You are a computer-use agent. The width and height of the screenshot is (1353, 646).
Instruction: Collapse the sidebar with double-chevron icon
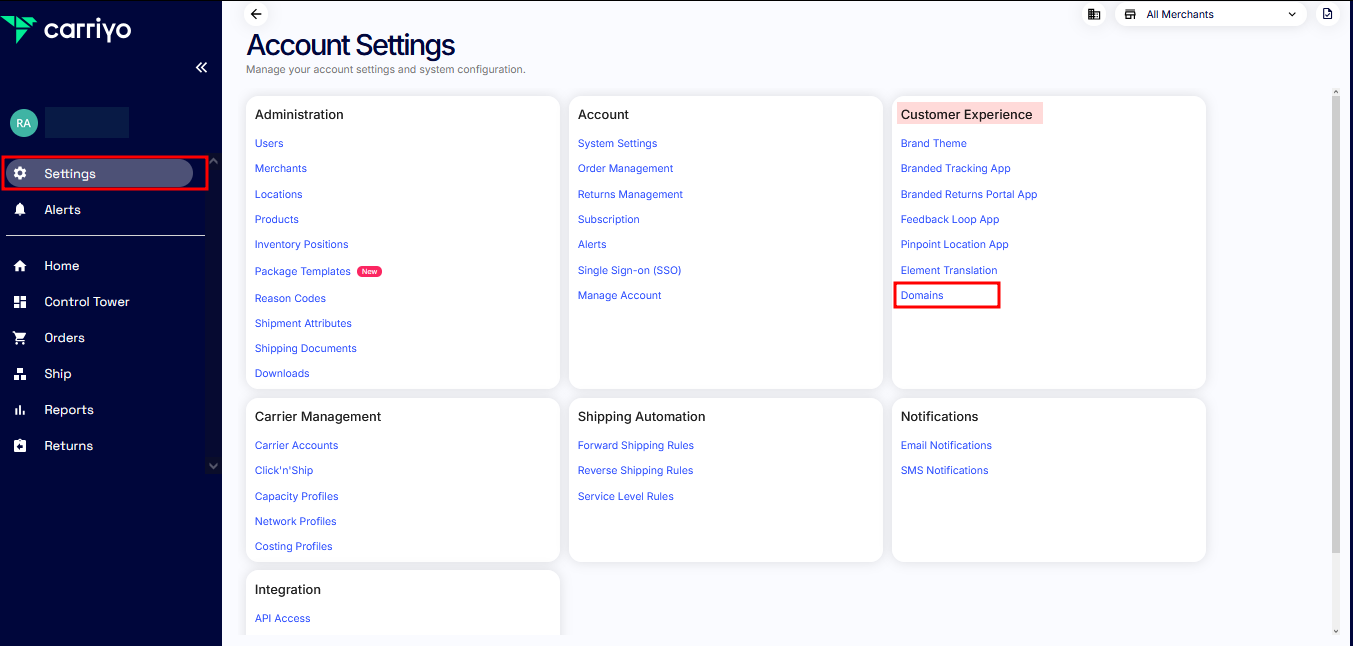click(x=201, y=67)
